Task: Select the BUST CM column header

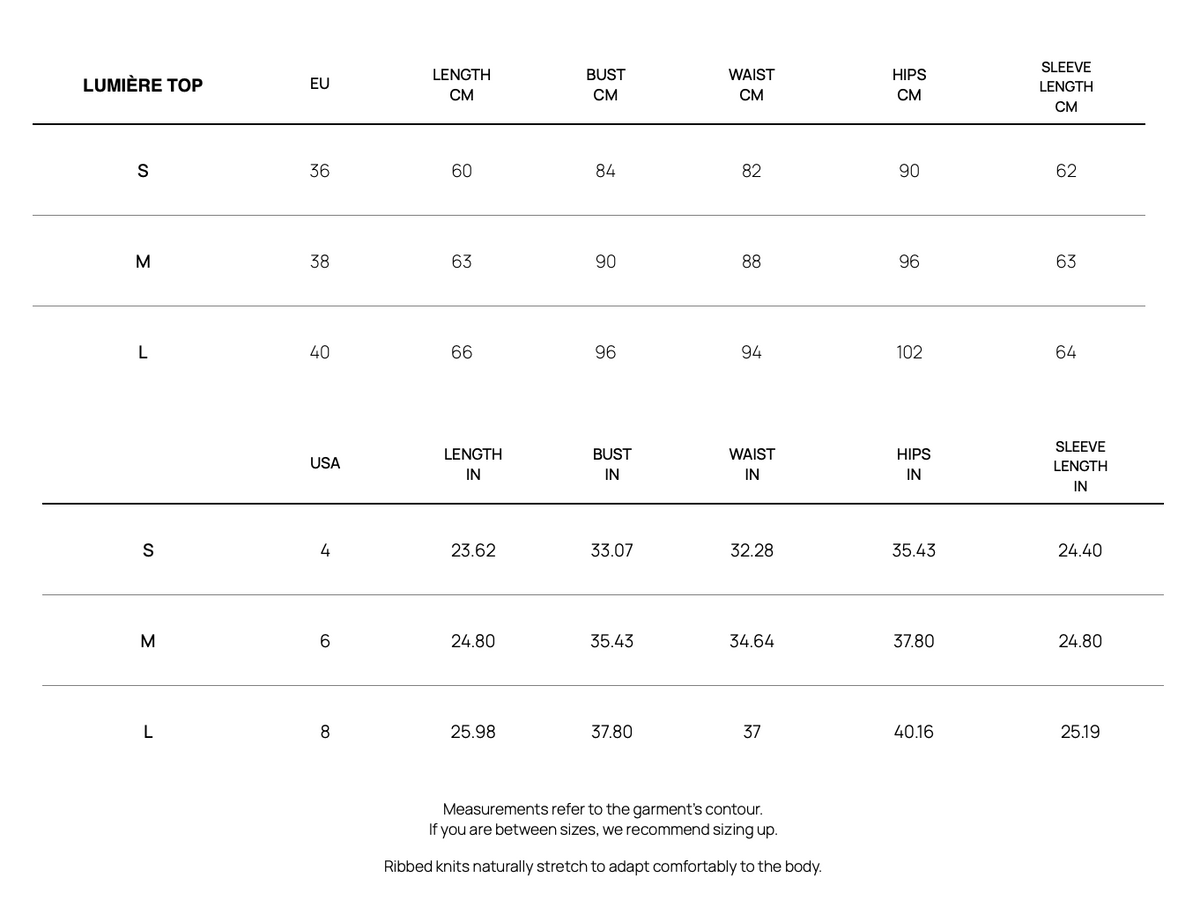Action: pos(605,85)
